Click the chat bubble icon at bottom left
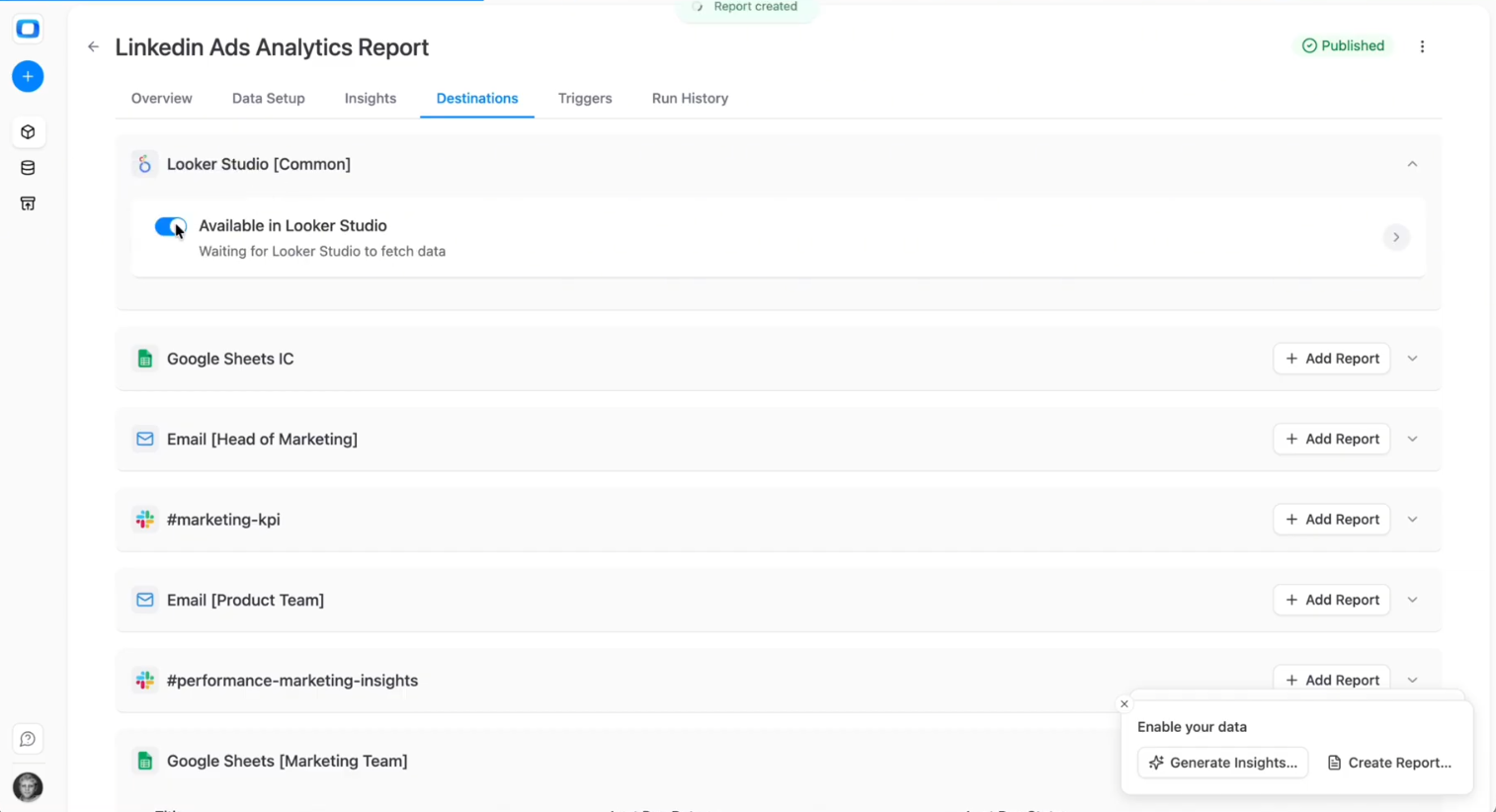Screen dimensions: 1496x812 click(x=27, y=739)
